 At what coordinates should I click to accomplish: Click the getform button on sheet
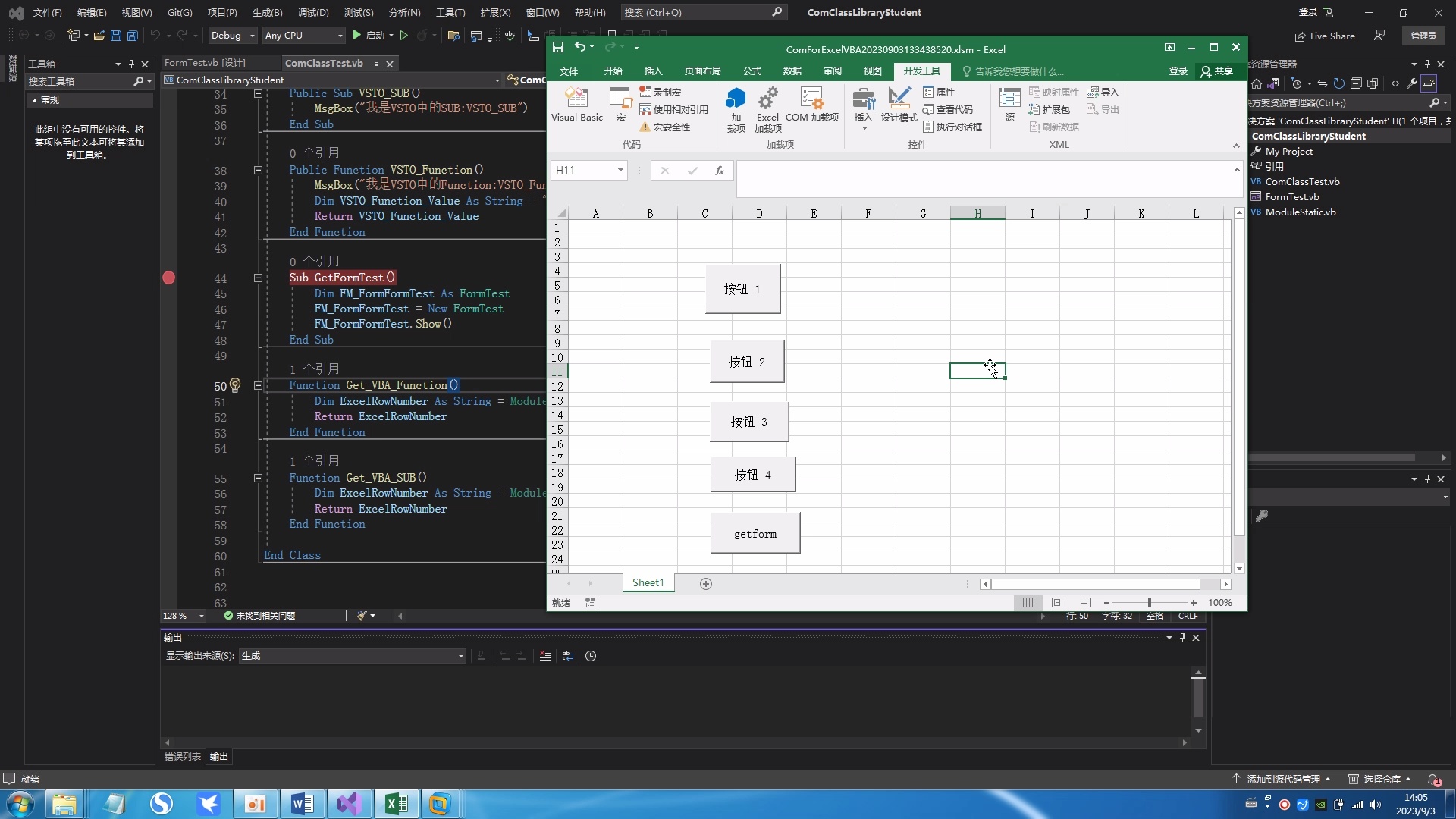point(755,534)
